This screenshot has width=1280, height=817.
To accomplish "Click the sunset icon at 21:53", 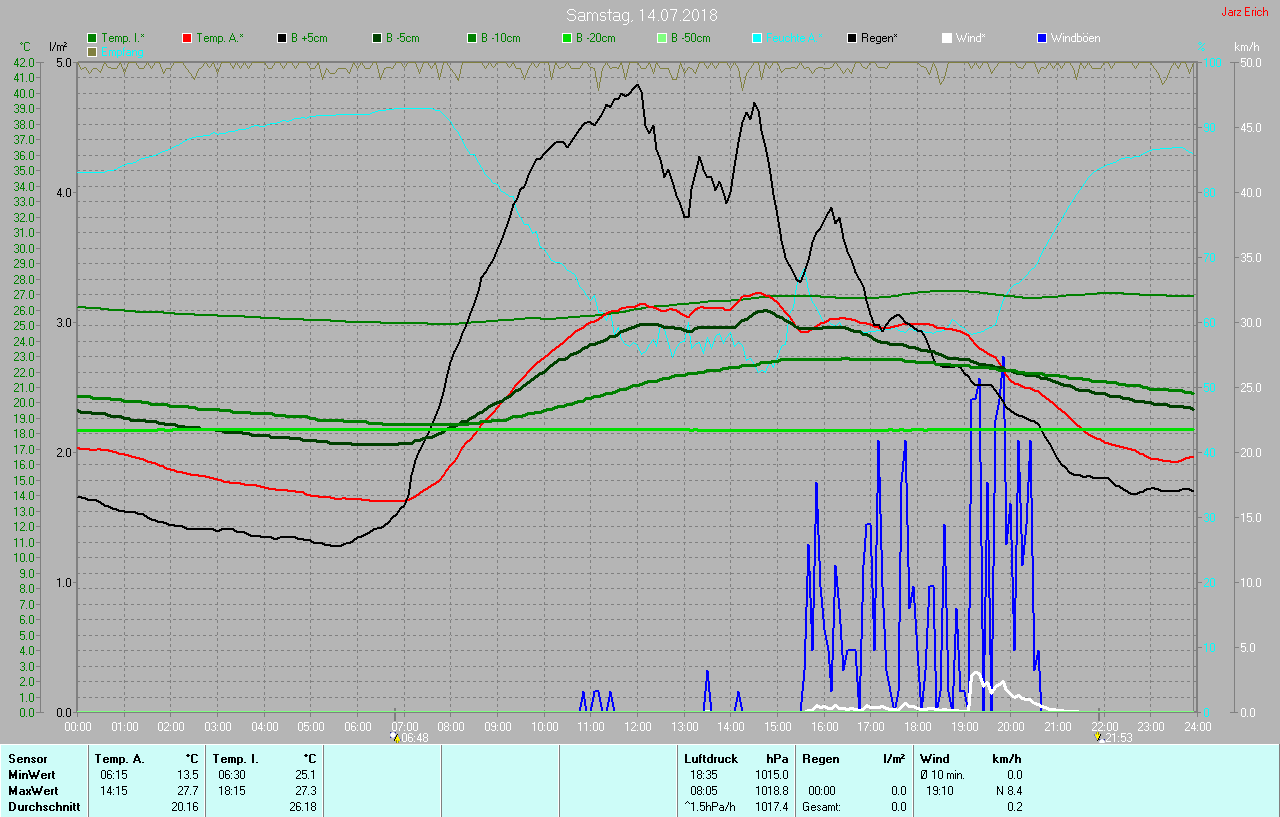I will [x=1099, y=737].
